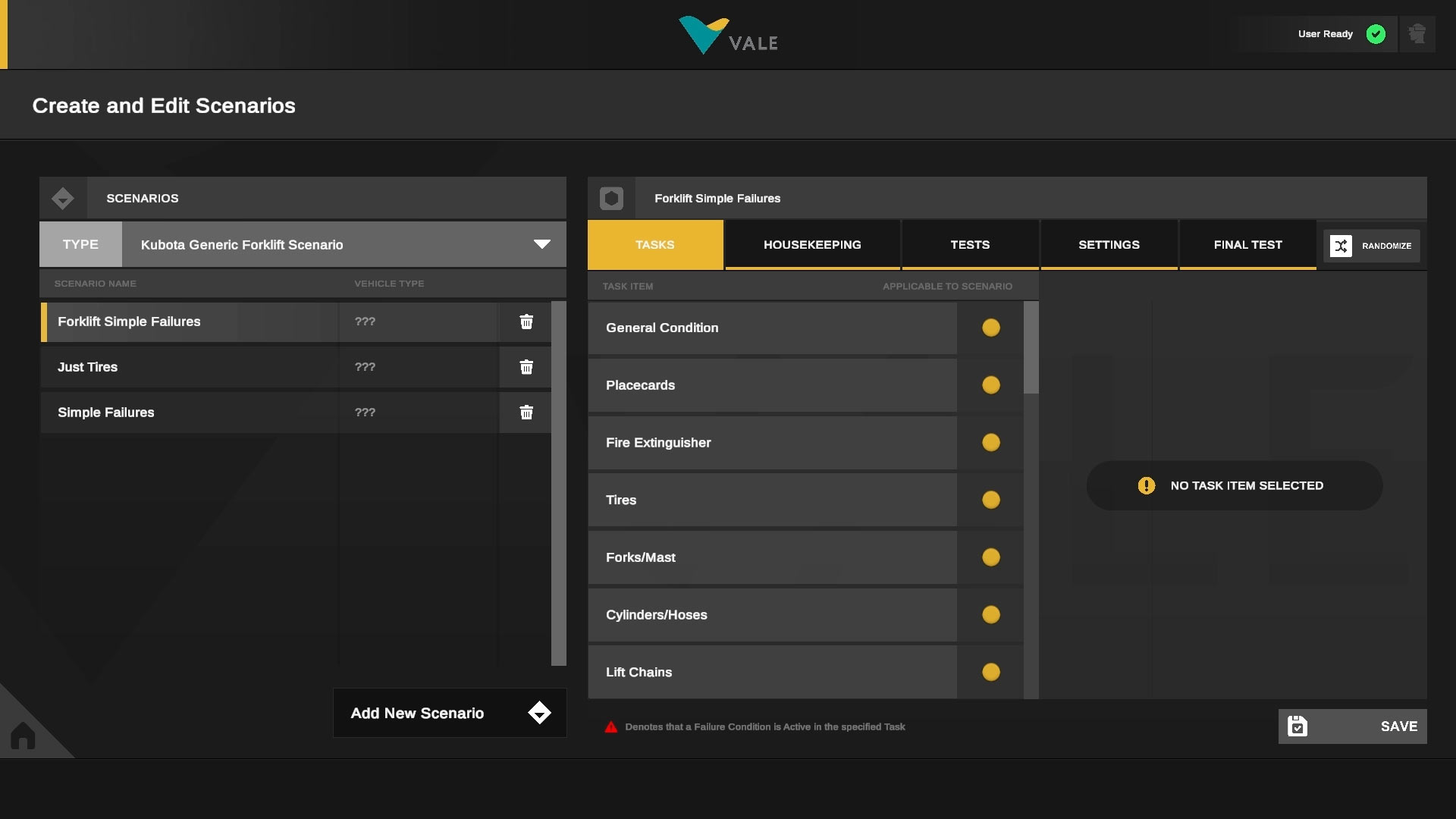
Task: Delete the Forklift Simple Failures scenario
Action: [526, 322]
